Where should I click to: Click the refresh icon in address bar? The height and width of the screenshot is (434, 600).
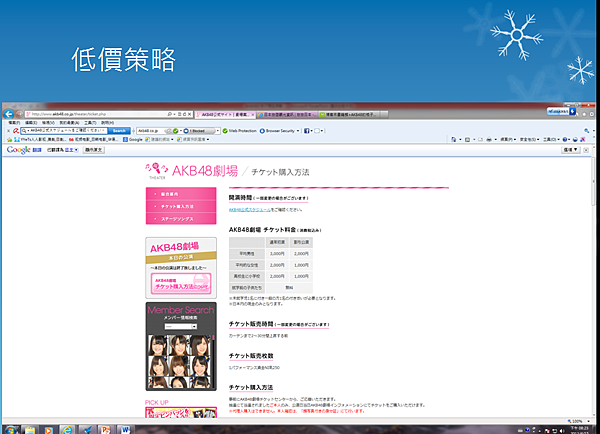point(184,114)
